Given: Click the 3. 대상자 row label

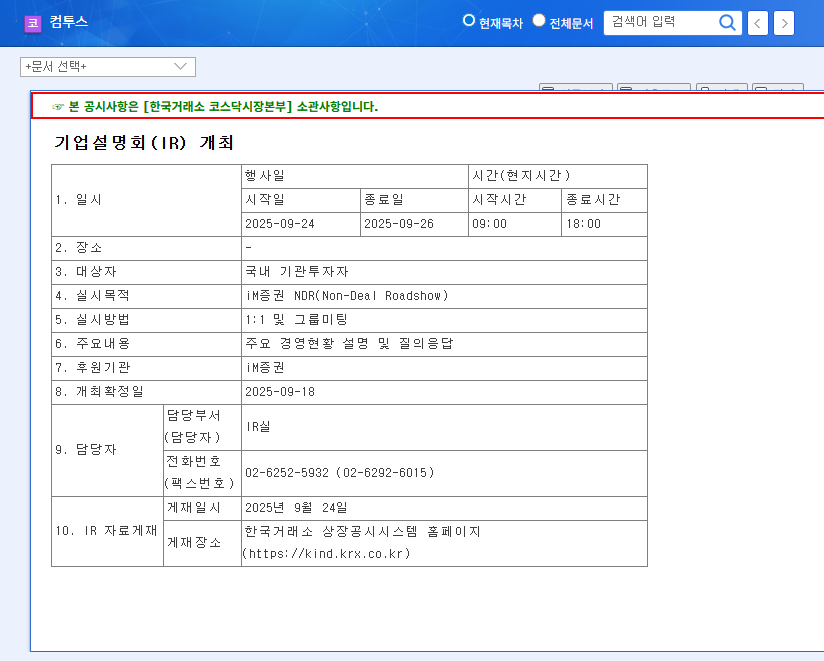Looking at the screenshot, I should pos(146,272).
